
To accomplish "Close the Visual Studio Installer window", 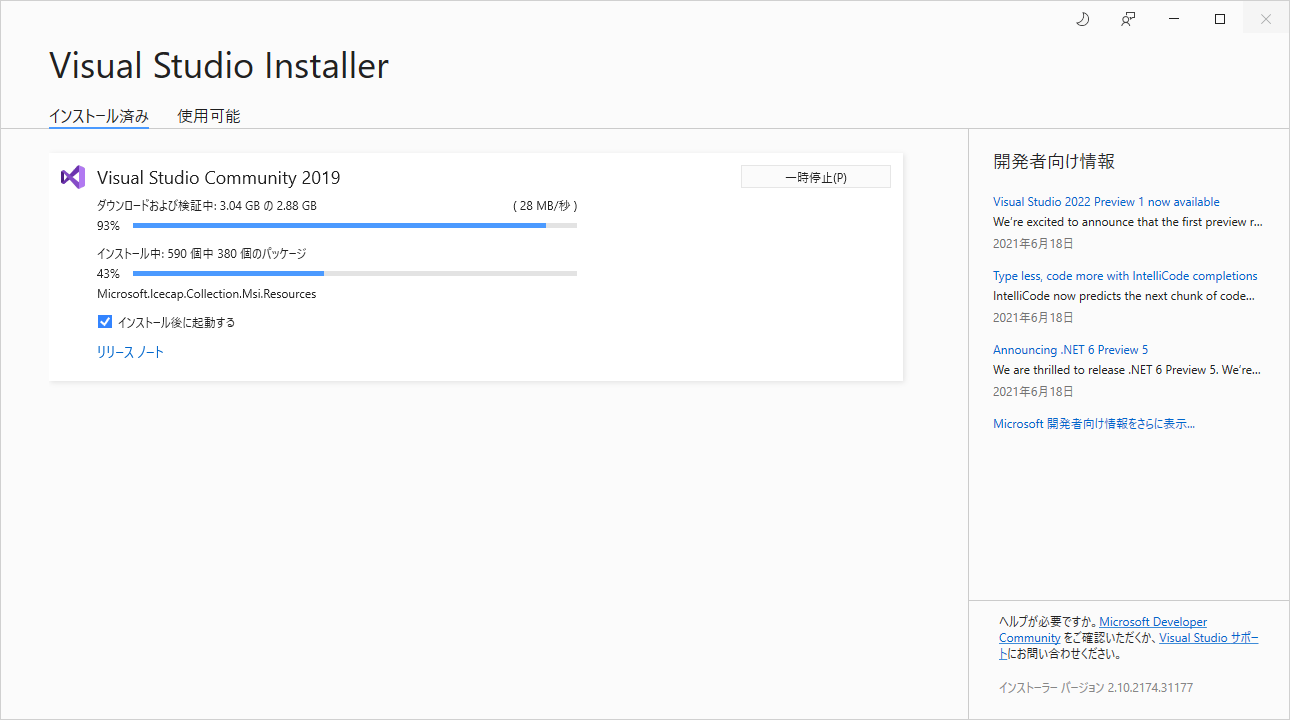I will pos(1266,19).
